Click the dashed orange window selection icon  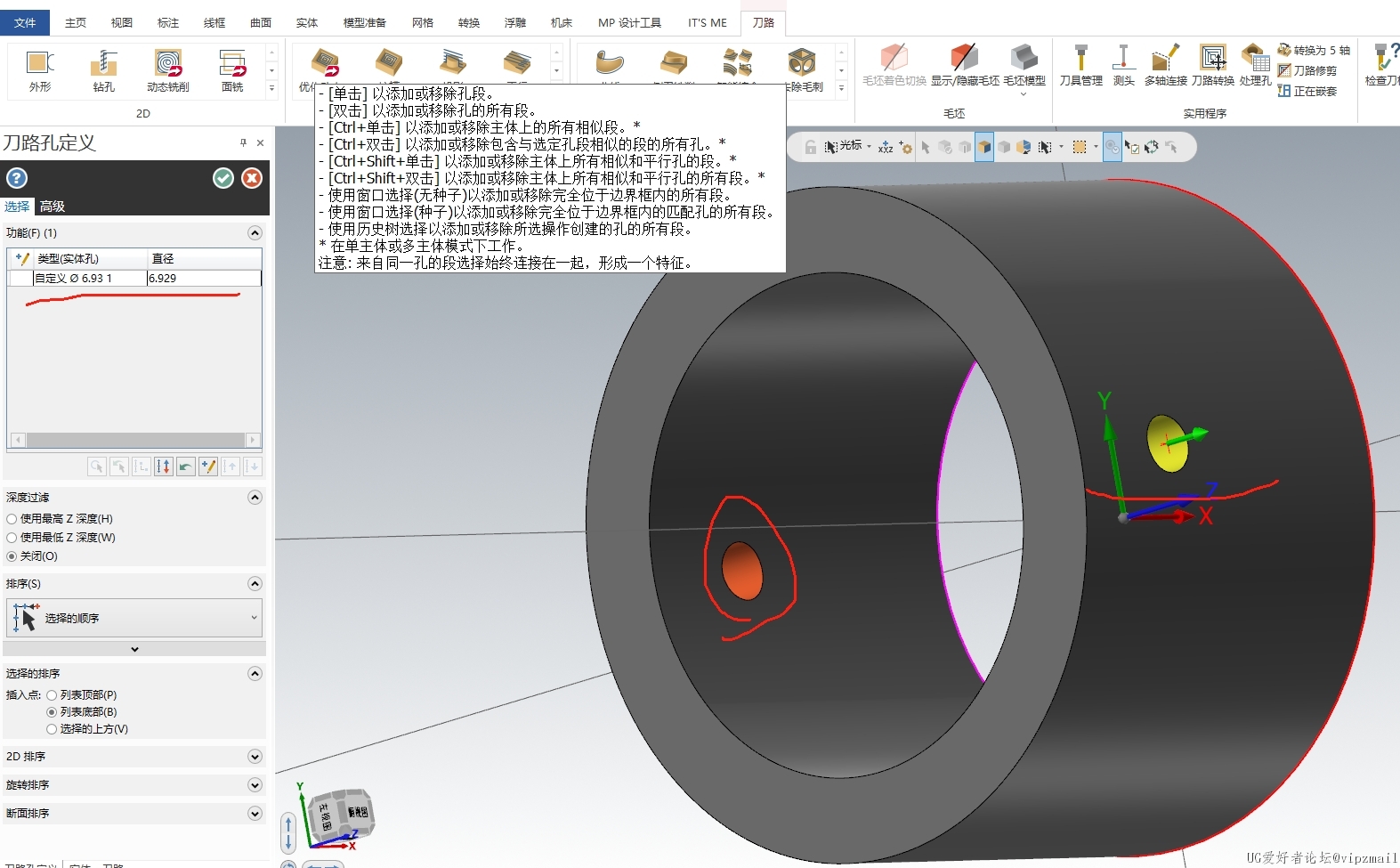click(1080, 147)
